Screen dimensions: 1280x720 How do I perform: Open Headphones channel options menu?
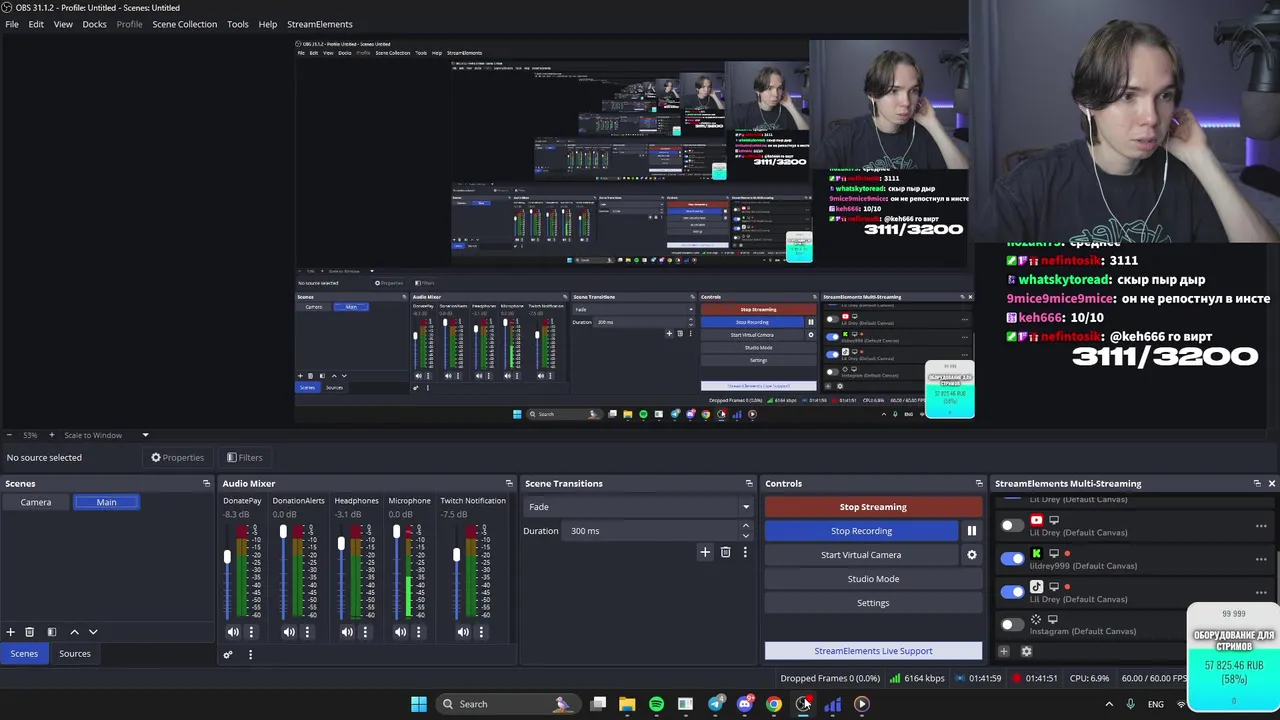tap(365, 632)
